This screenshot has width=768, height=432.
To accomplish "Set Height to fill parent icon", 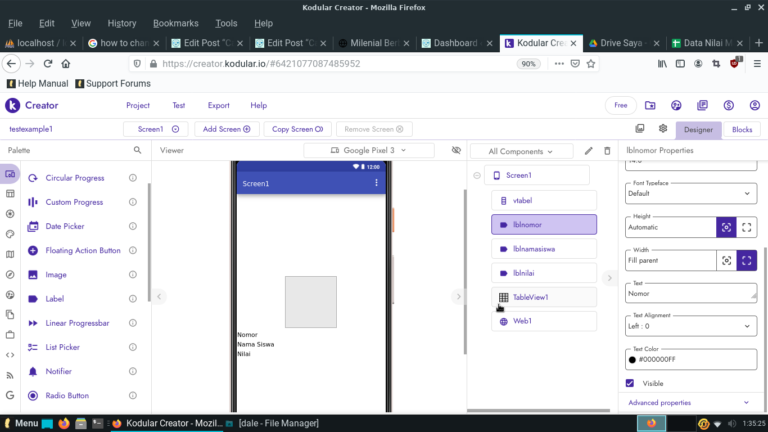I will coord(746,227).
